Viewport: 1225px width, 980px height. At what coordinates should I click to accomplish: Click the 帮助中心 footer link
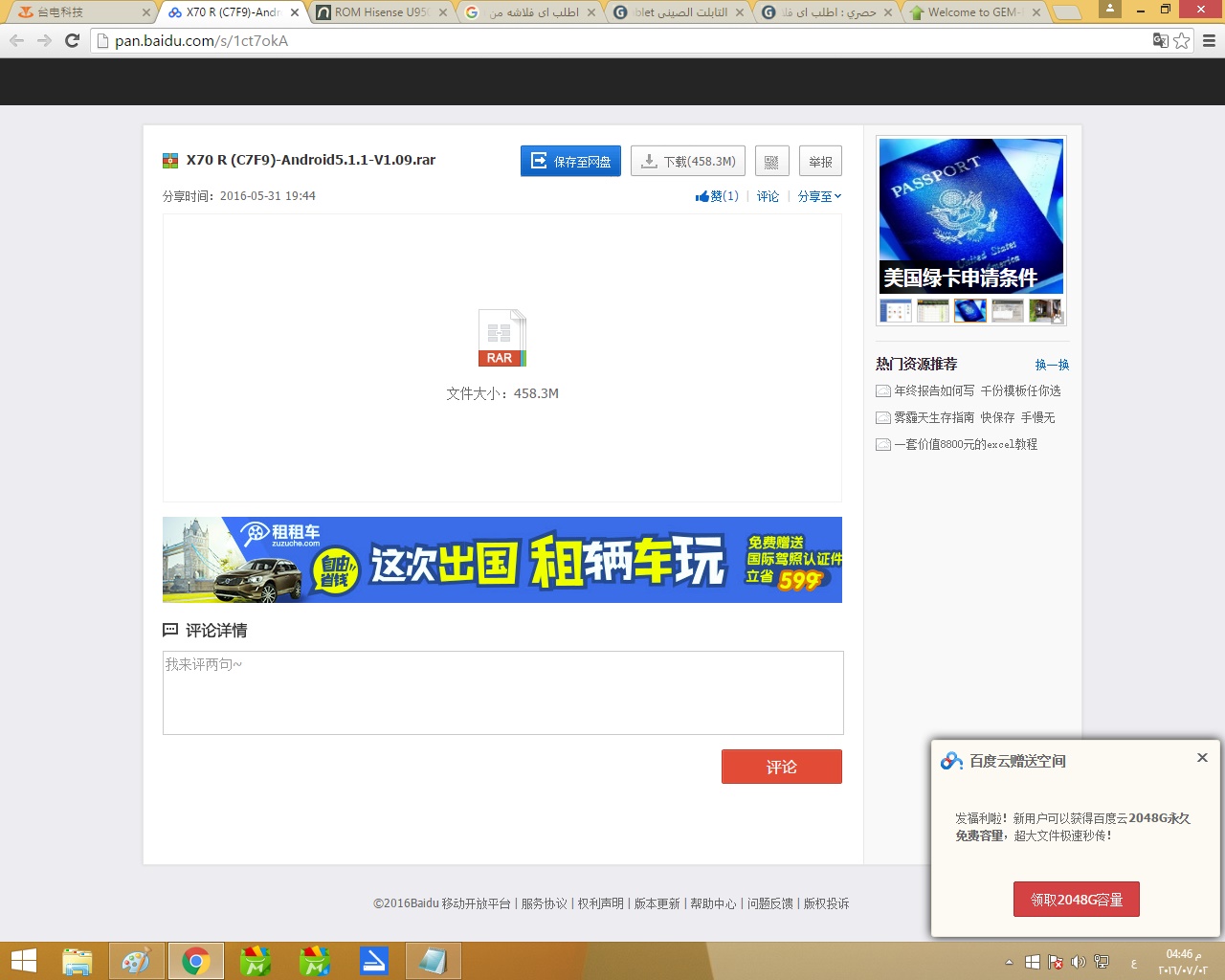click(713, 903)
